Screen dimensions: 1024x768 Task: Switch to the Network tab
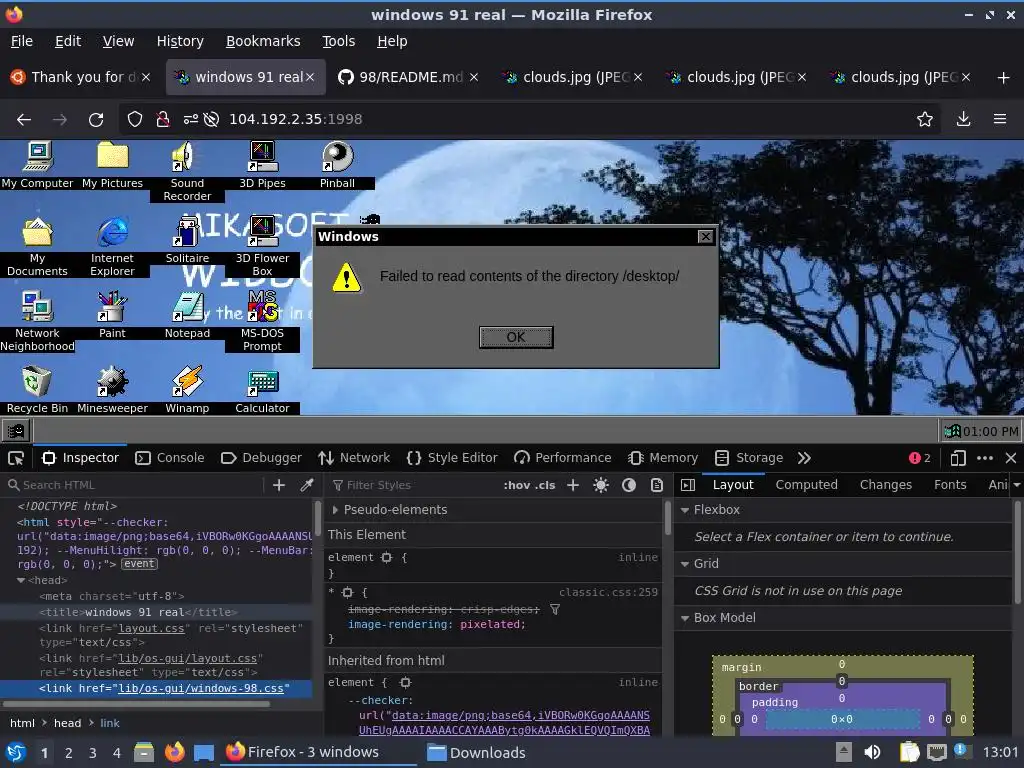(x=354, y=458)
